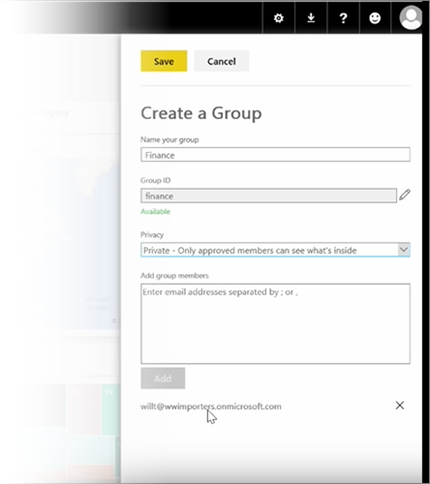Click the download arrow icon

point(311,18)
